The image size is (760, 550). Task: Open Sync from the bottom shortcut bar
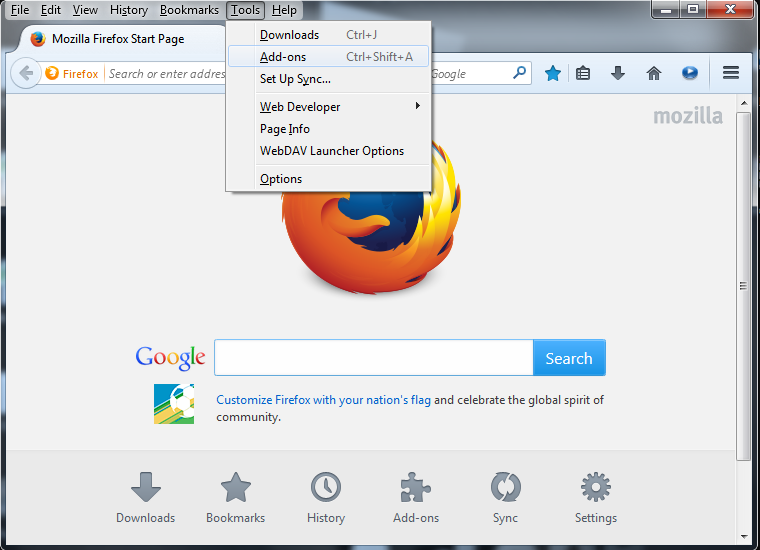[505, 497]
